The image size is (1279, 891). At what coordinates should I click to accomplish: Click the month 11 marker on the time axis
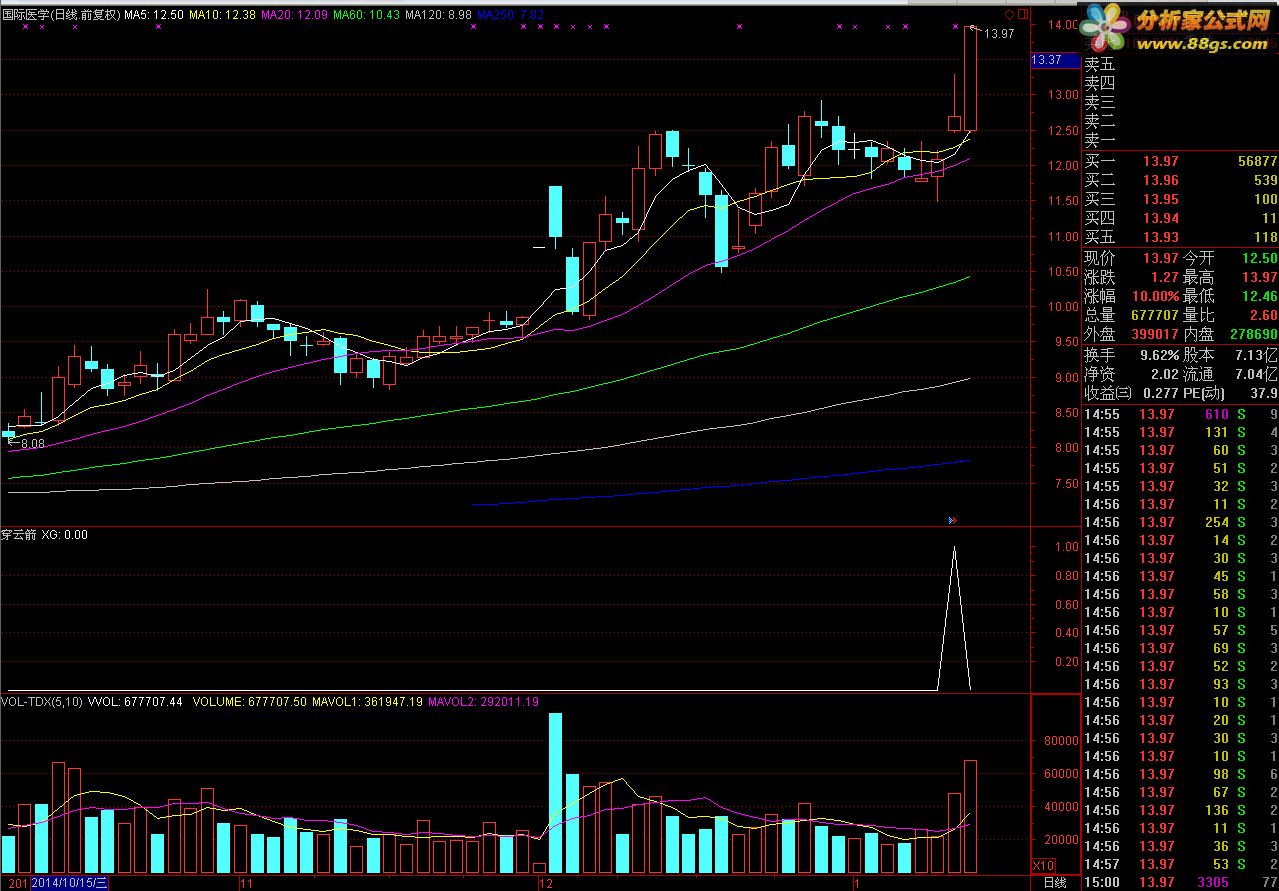click(x=246, y=883)
